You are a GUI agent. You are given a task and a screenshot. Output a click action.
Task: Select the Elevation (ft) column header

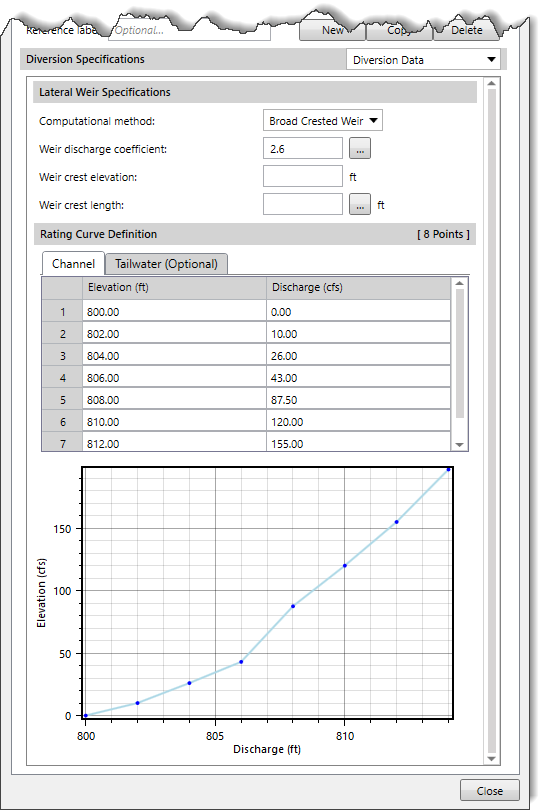coord(174,288)
